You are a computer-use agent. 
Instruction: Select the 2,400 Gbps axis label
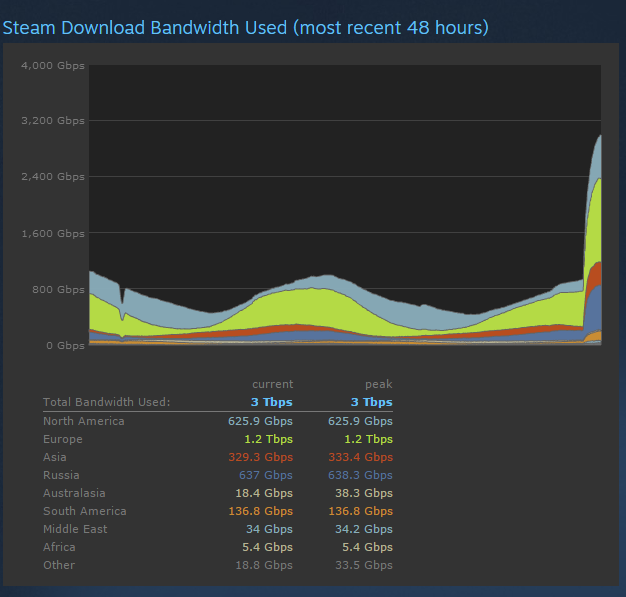[53, 177]
